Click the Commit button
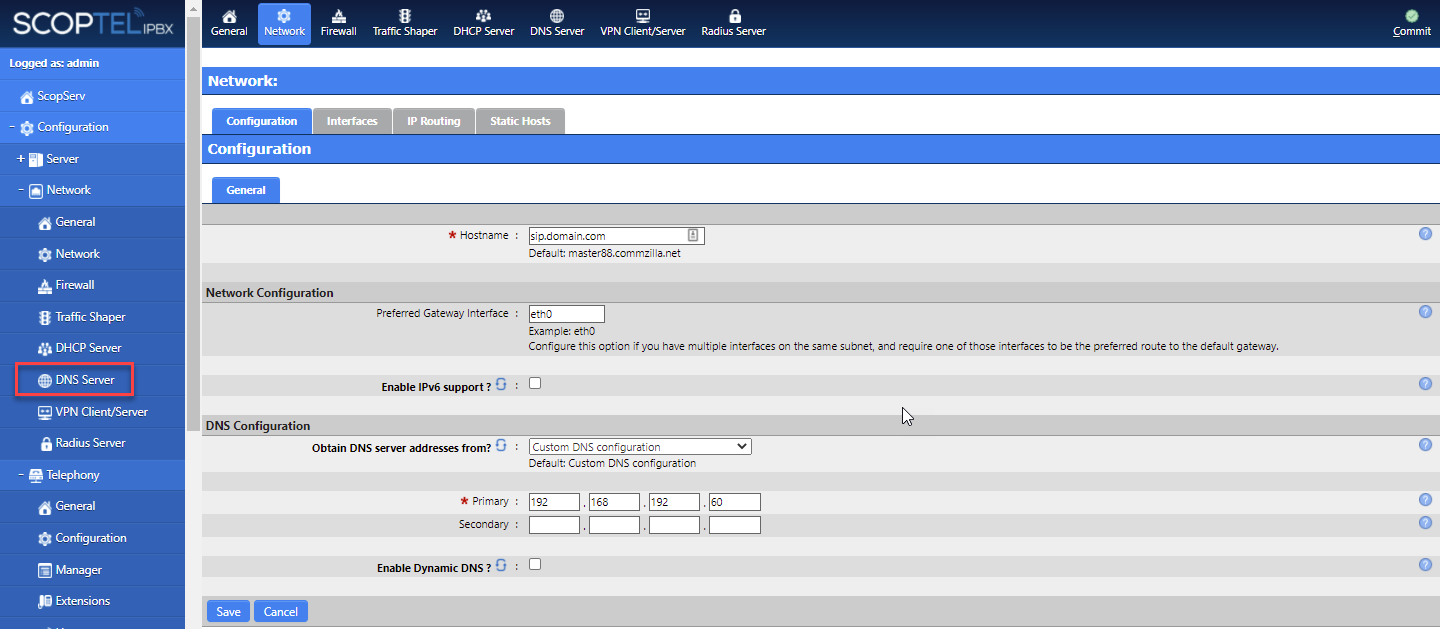Viewport: 1440px width, 629px height. click(1411, 24)
